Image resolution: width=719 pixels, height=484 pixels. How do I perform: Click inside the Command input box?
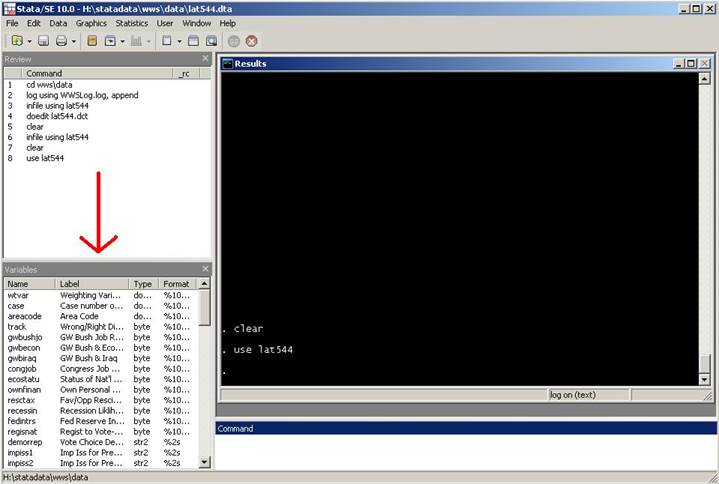tap(465, 452)
